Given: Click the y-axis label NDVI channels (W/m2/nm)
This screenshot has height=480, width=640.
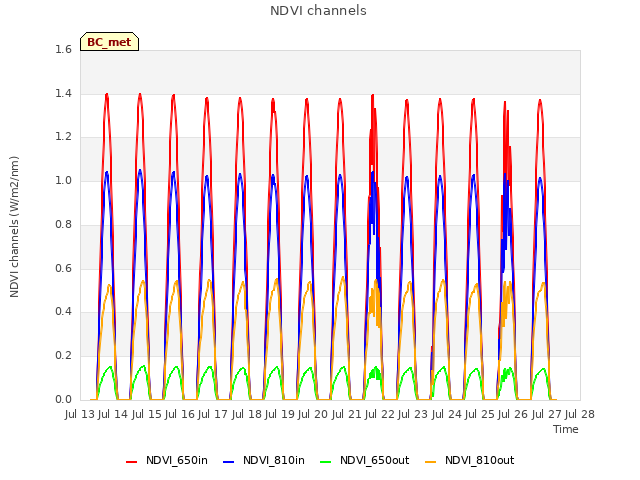Looking at the screenshot, I should 14,227.
